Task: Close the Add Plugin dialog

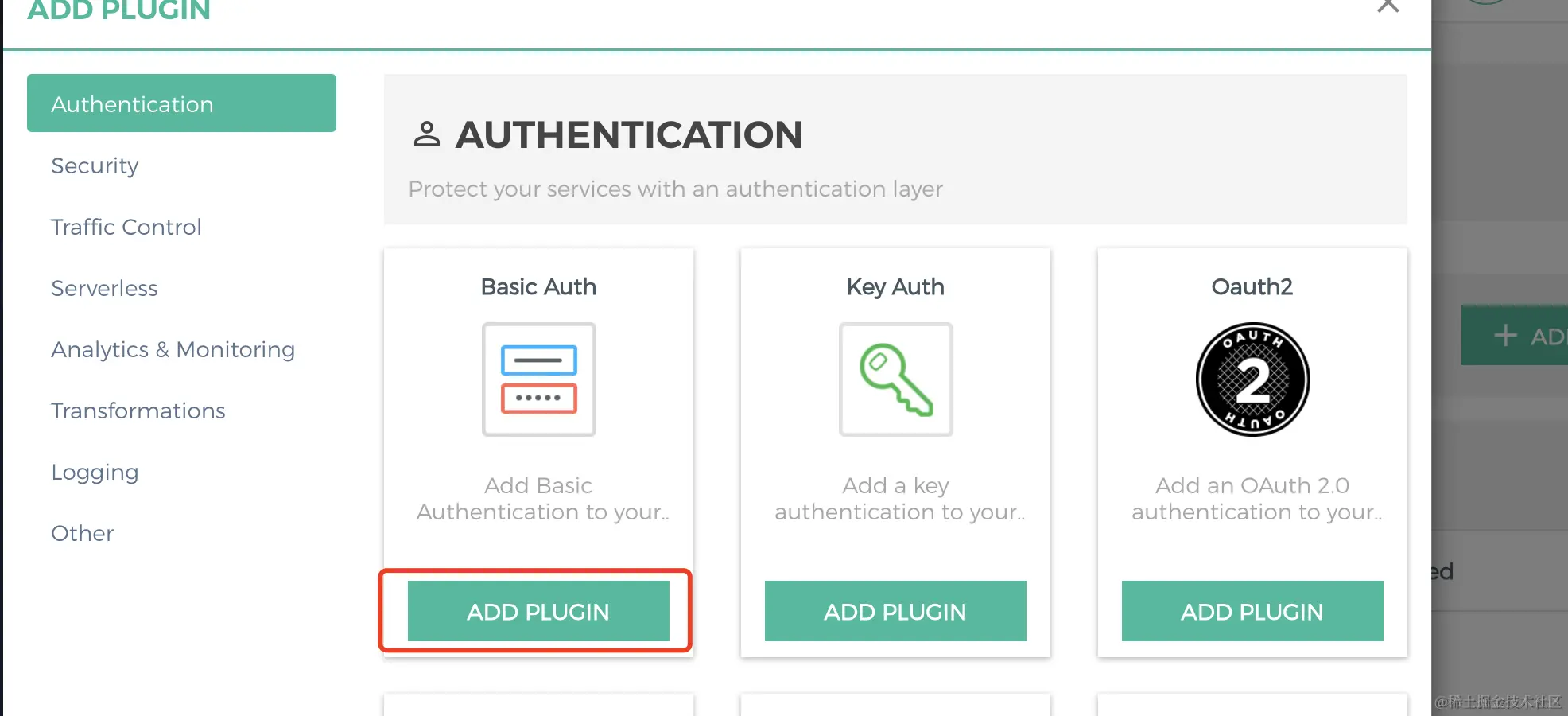Action: [x=1388, y=6]
